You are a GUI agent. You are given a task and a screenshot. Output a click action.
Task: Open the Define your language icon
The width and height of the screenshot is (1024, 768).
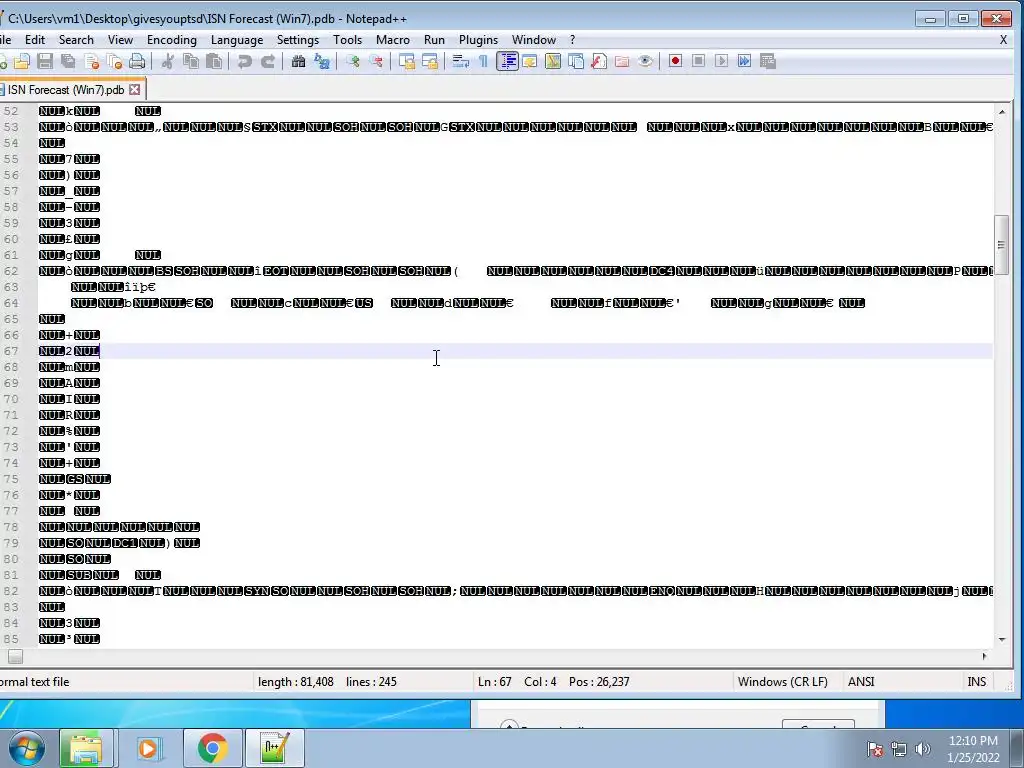pos(530,61)
